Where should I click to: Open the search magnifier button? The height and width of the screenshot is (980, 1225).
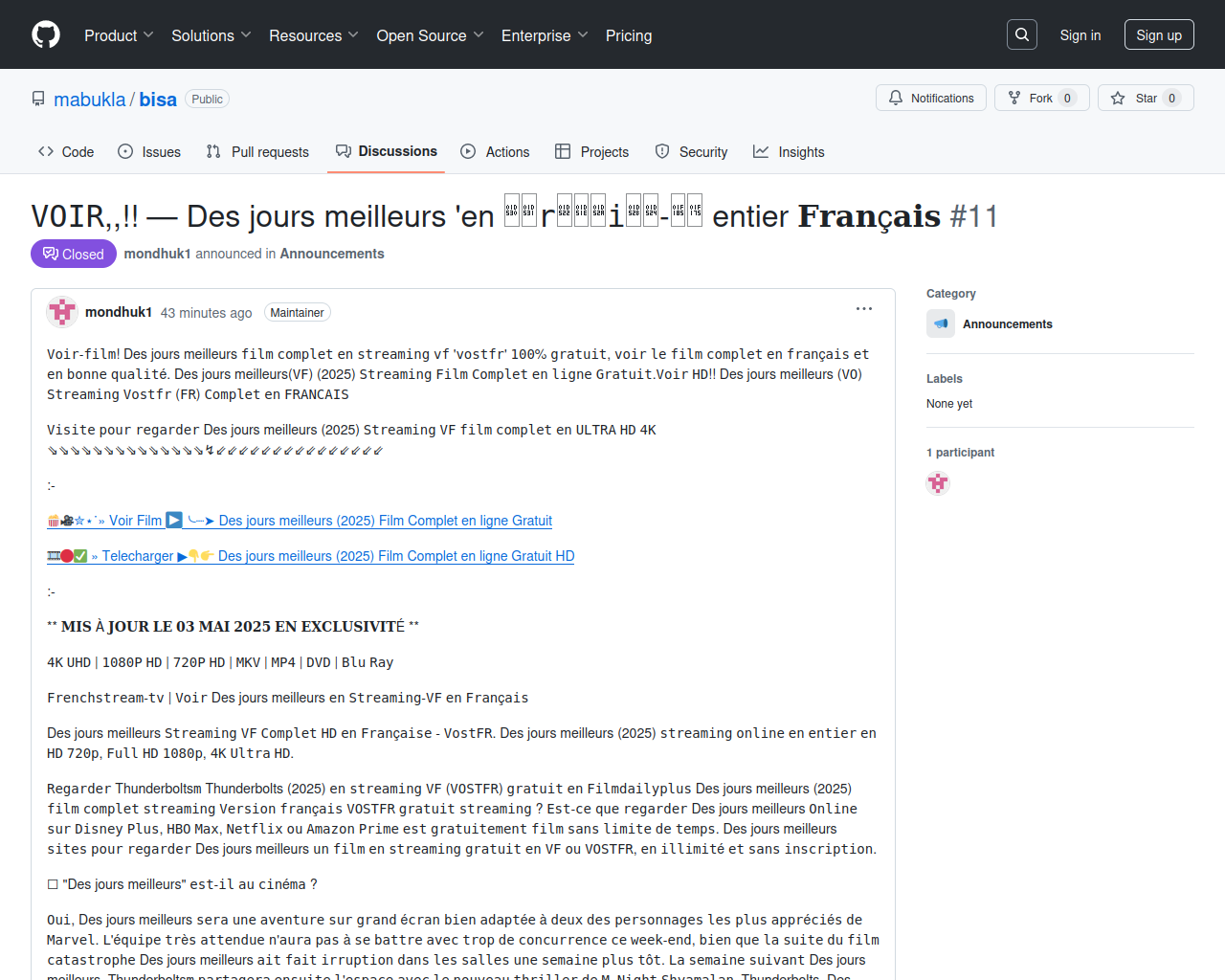pos(1022,34)
